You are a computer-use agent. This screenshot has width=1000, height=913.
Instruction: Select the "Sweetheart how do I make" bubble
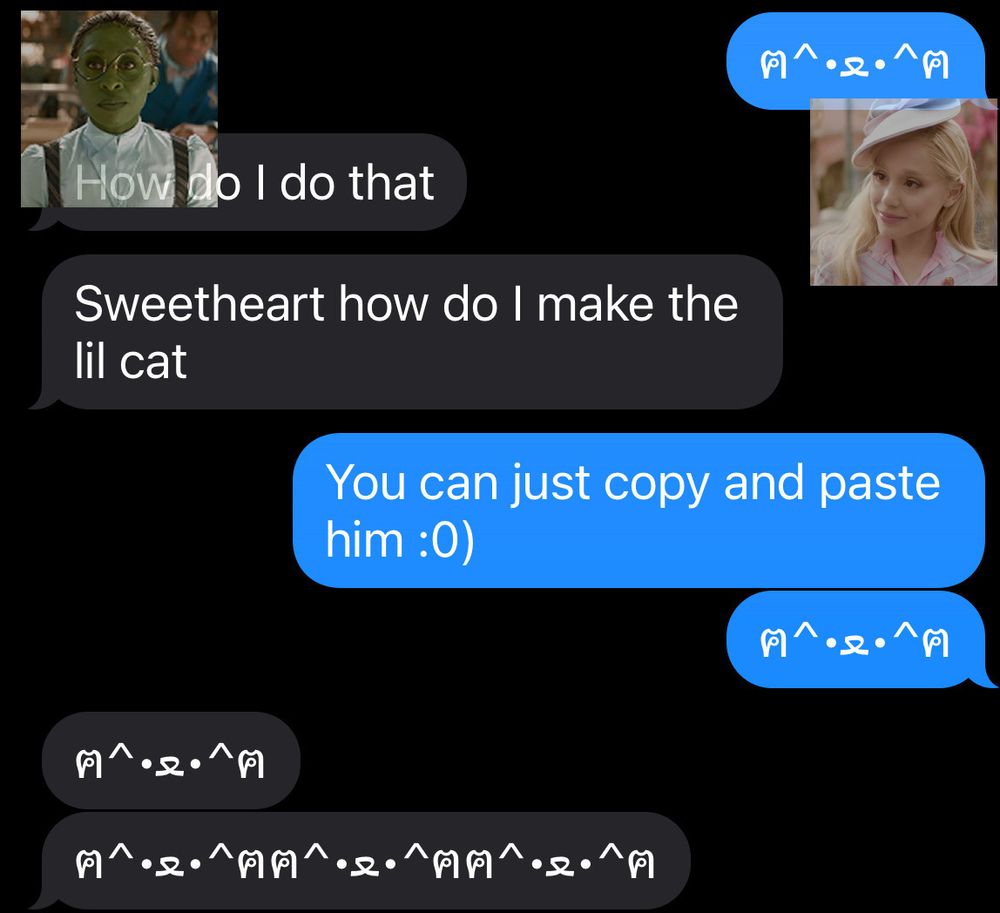coord(406,332)
